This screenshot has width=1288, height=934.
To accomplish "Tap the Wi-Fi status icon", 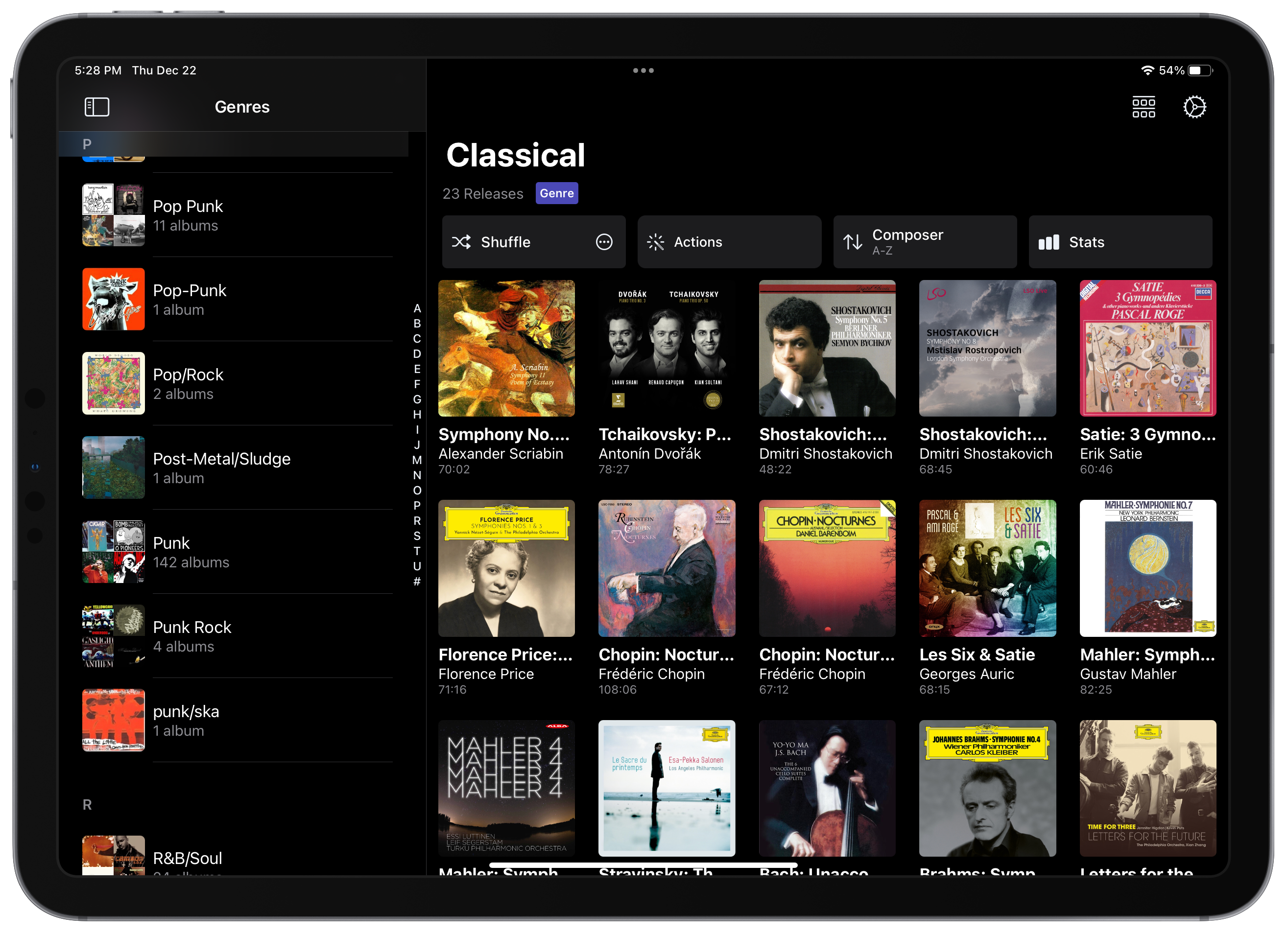I will point(1147,70).
